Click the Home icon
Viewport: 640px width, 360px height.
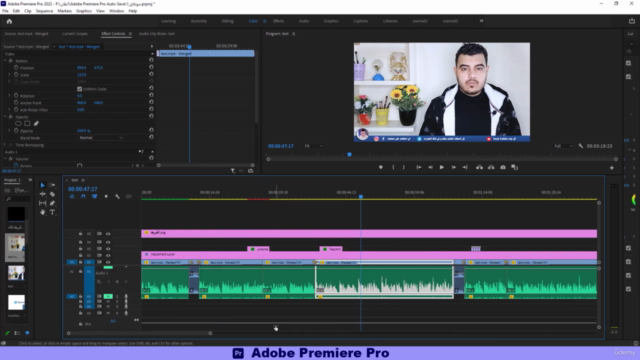[9, 21]
